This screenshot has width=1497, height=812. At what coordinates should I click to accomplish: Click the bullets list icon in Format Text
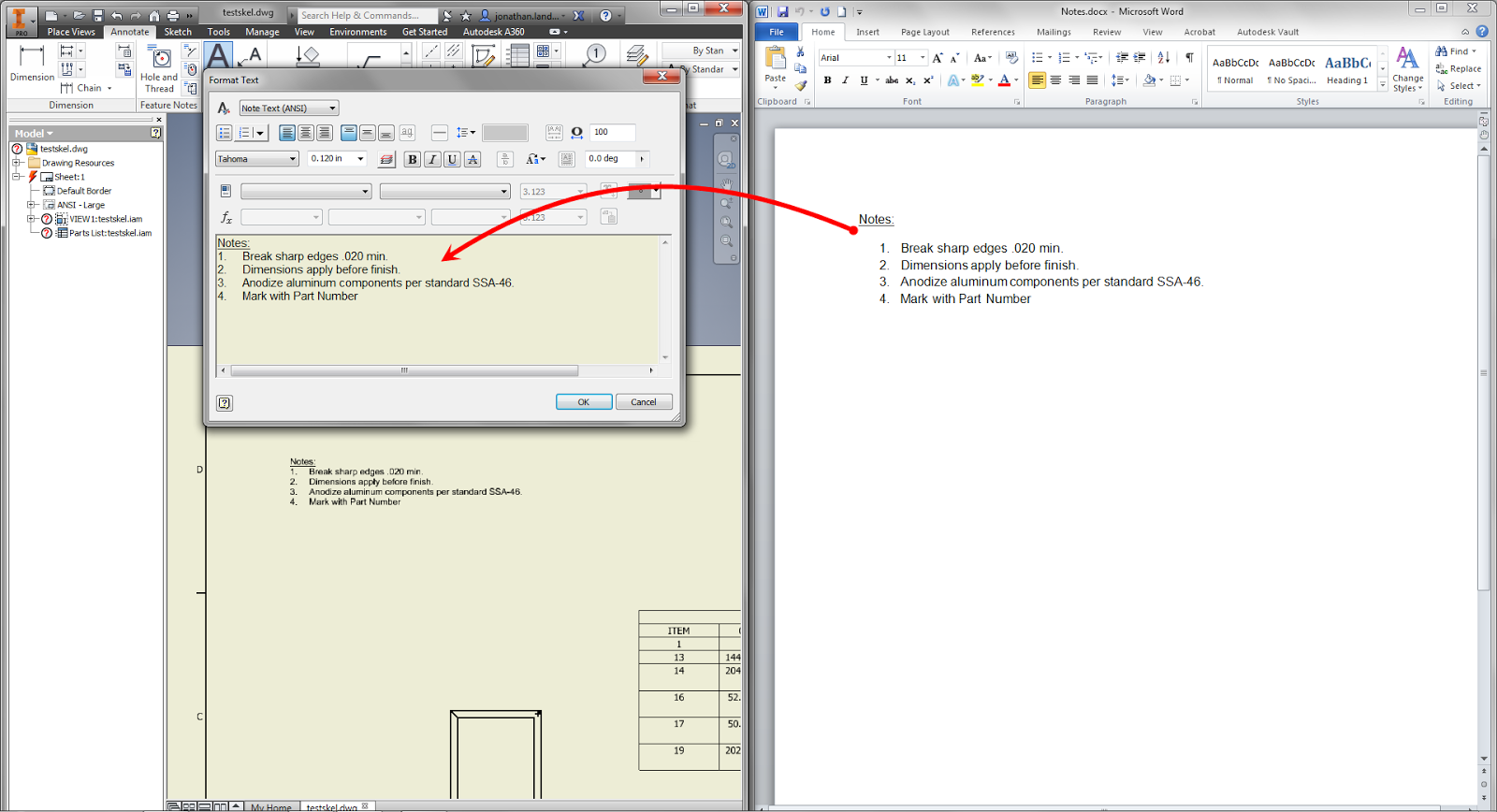coord(225,133)
